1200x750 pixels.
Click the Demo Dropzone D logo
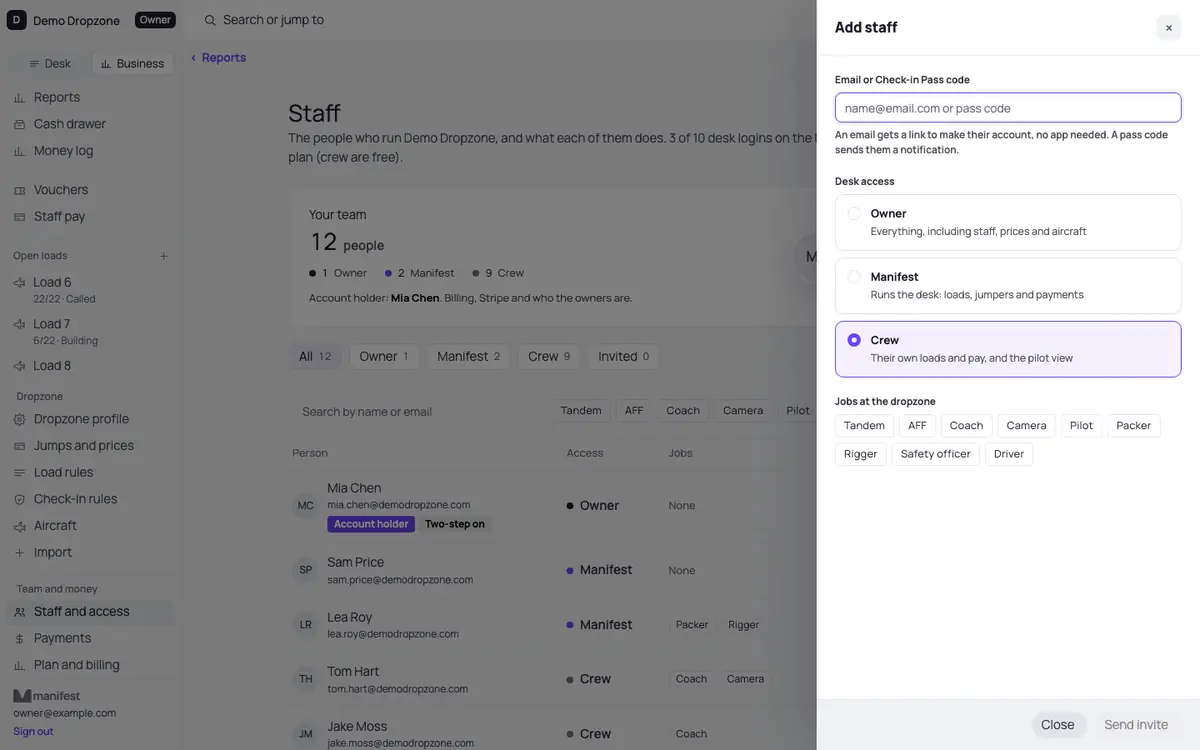[17, 20]
